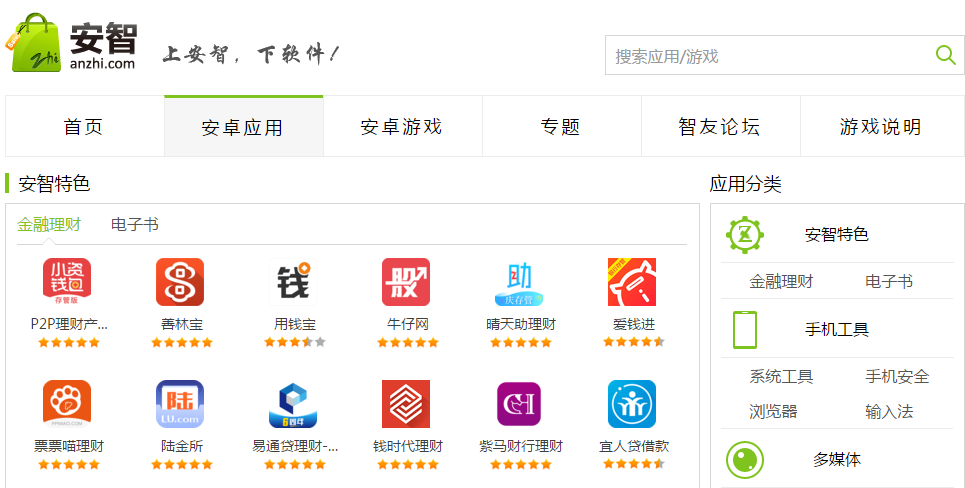Select the 金融理财 tab under 安智特色
Screen dimensions: 965x488
[x=49, y=225]
